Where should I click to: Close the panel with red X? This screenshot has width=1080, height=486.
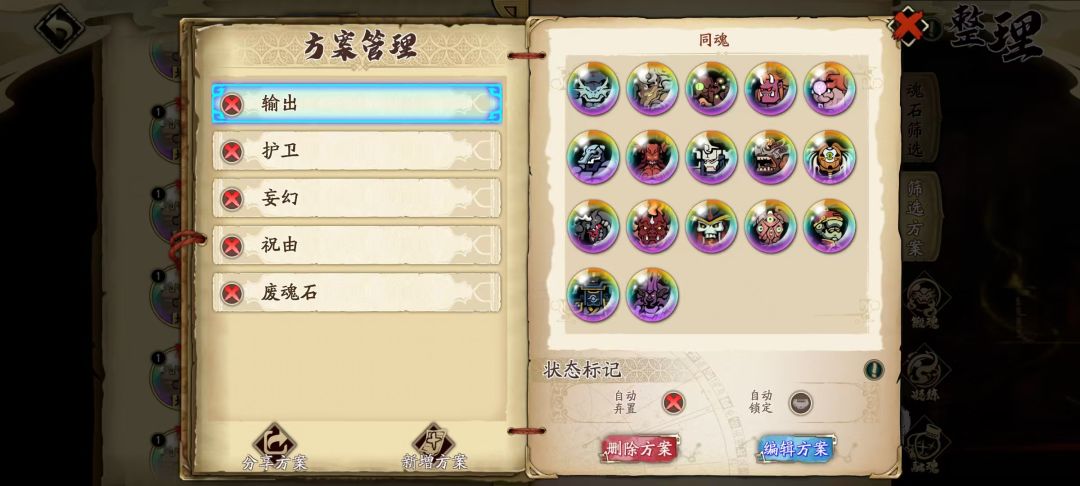(x=908, y=26)
